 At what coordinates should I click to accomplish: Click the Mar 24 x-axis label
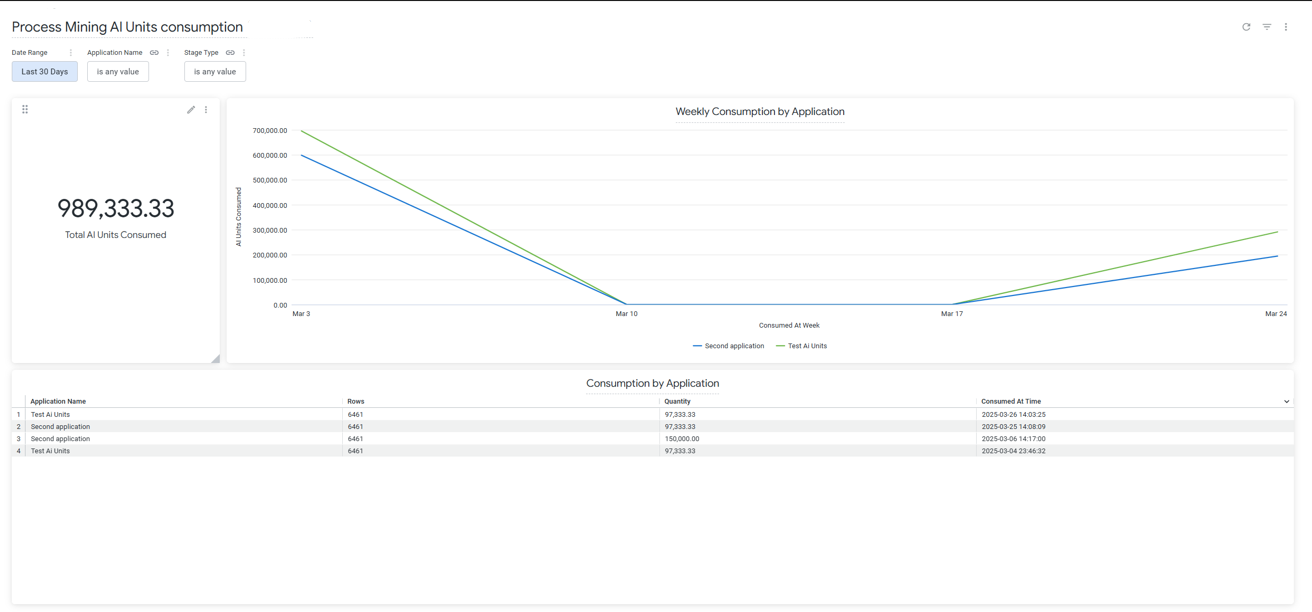tap(1276, 314)
